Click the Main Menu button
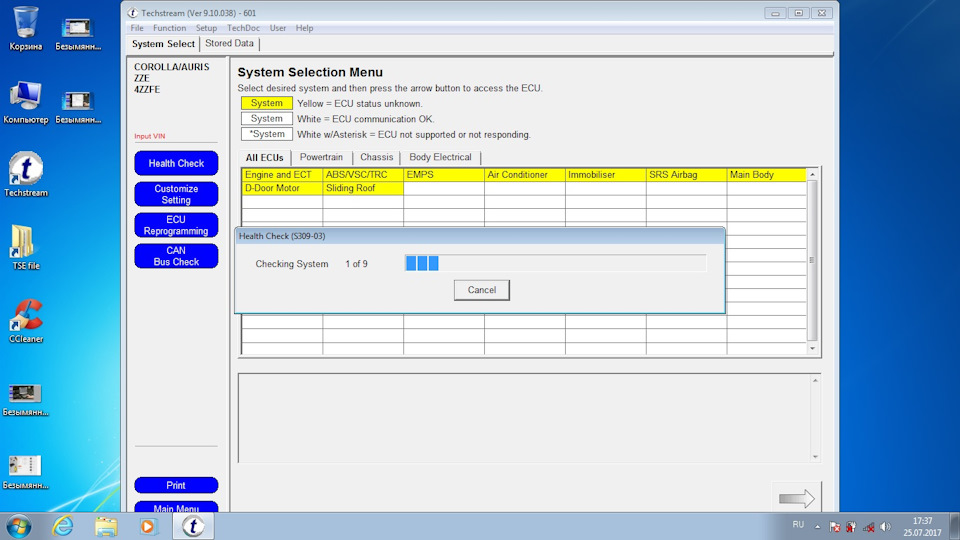The image size is (960, 540). pos(176,507)
